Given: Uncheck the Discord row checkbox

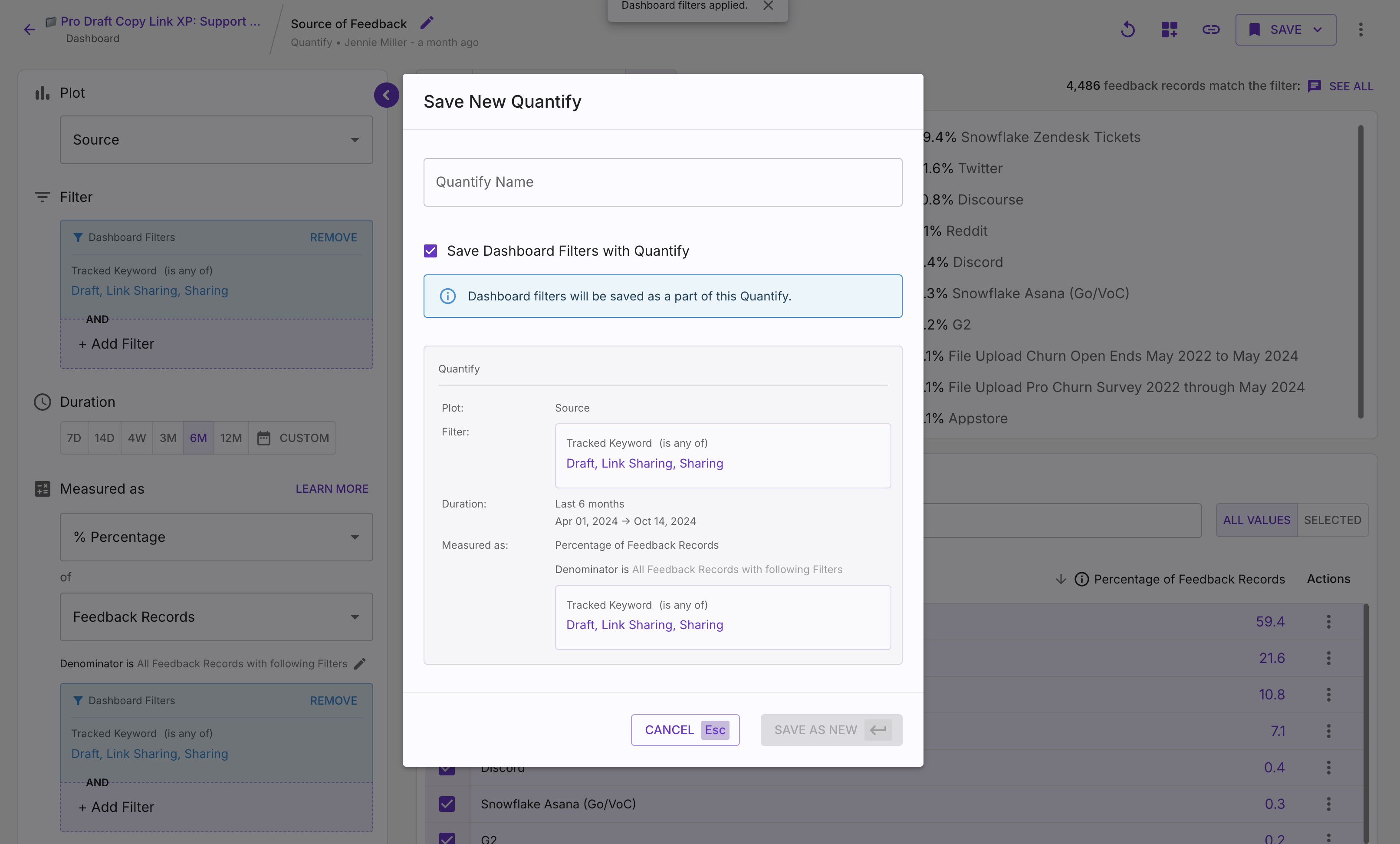Looking at the screenshot, I should point(447,770).
